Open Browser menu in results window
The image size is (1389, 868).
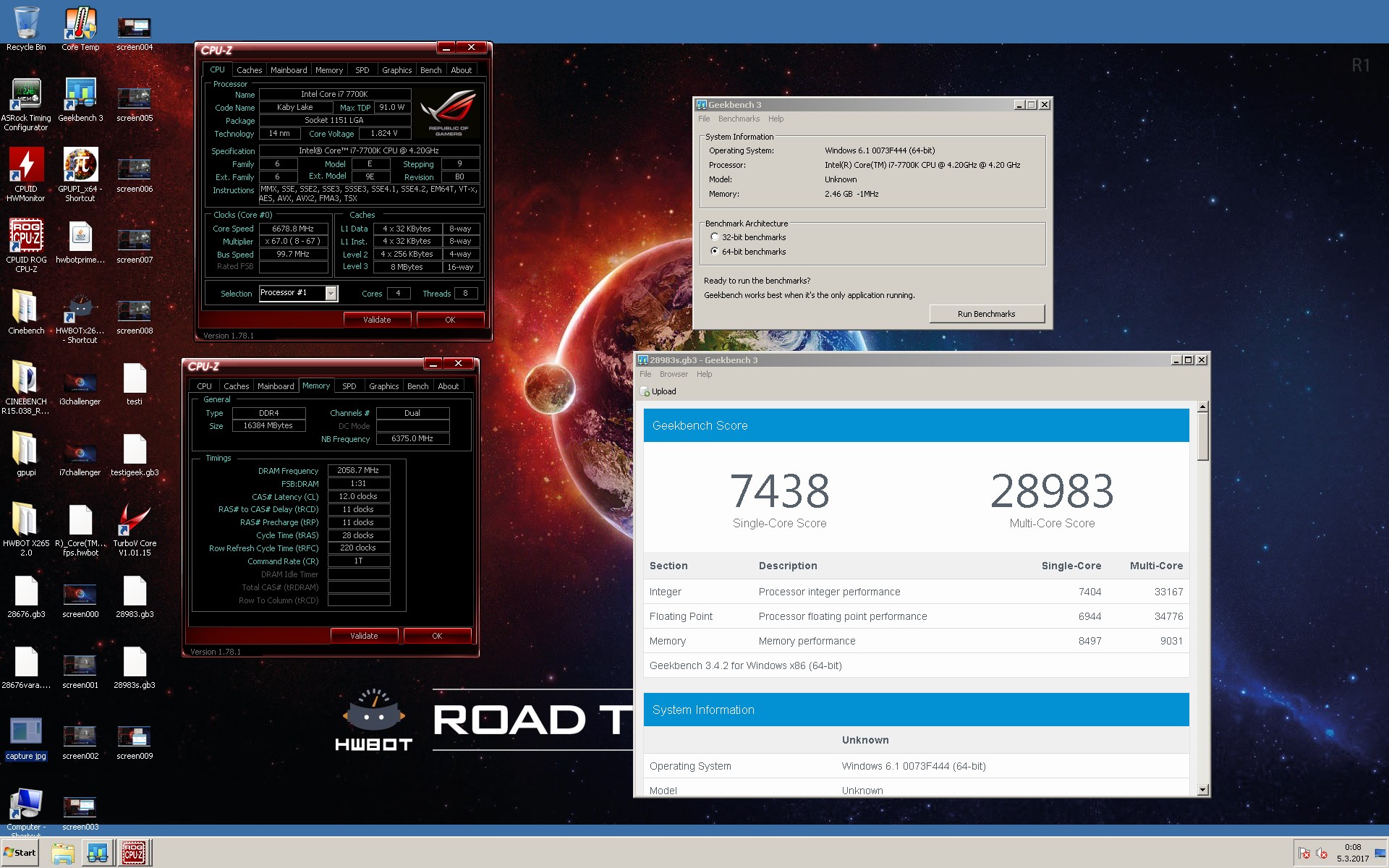click(674, 374)
